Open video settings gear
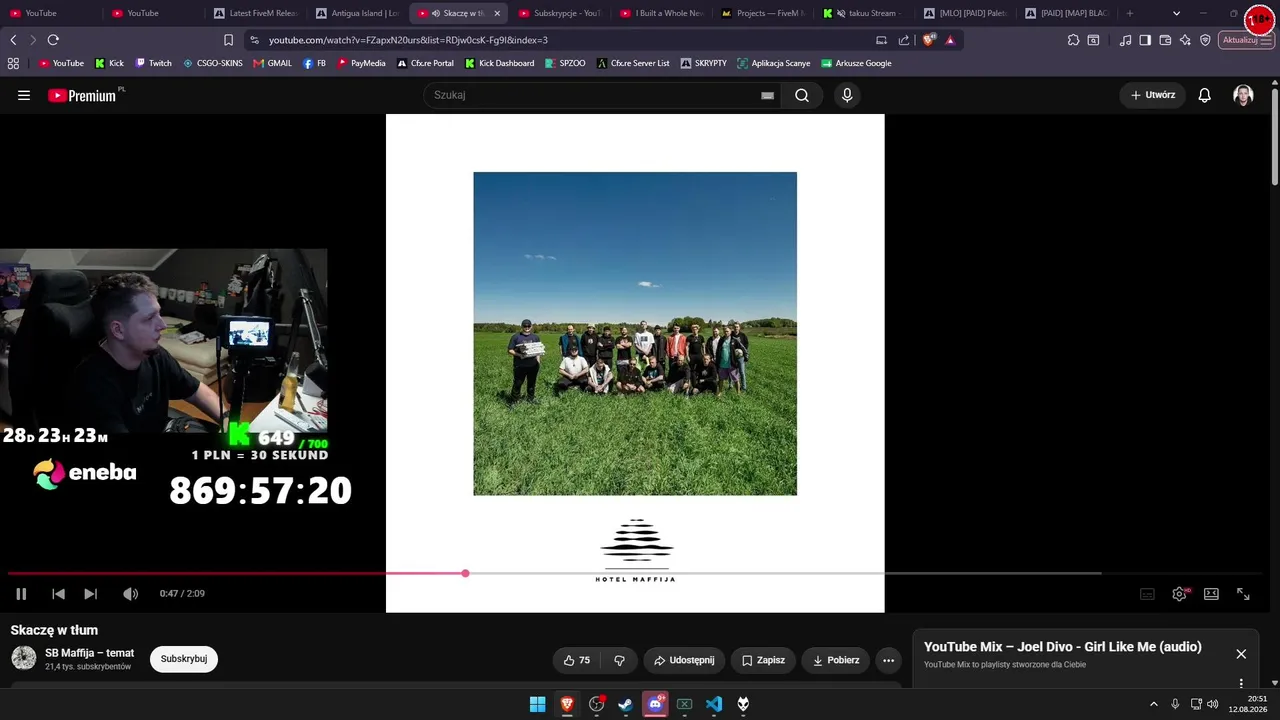 [x=1179, y=594]
